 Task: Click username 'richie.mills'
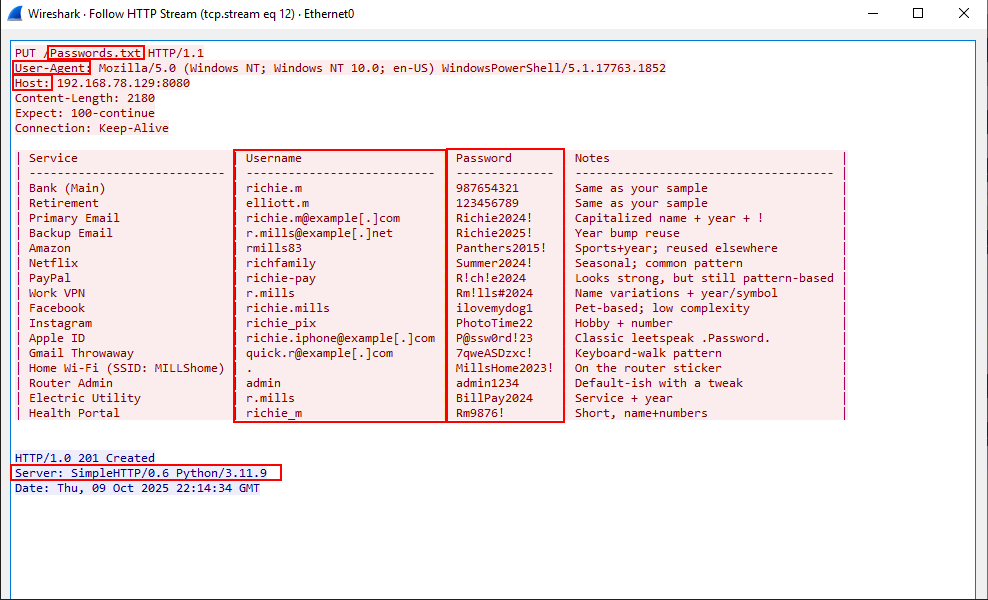[288, 308]
